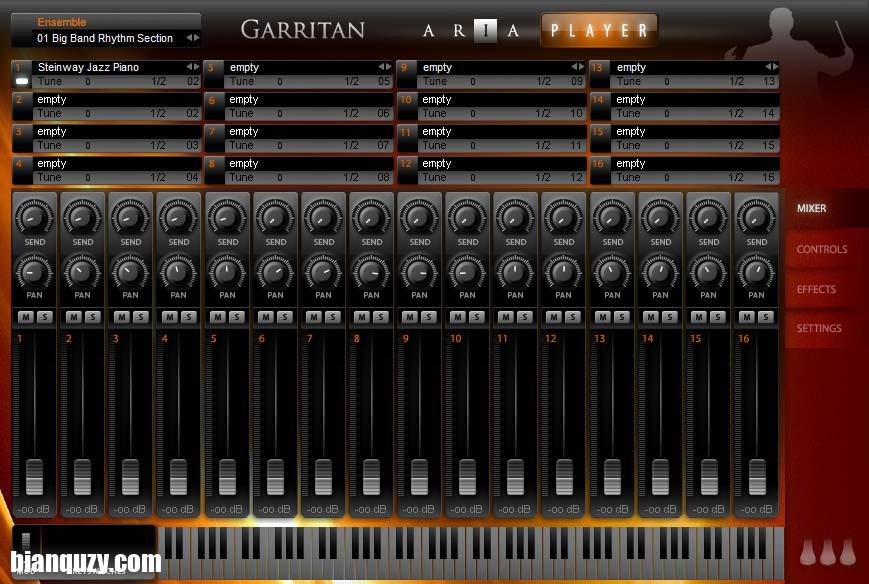The height and width of the screenshot is (584, 869).
Task: Turn the SEND knob on channel 1
Action: [34, 217]
